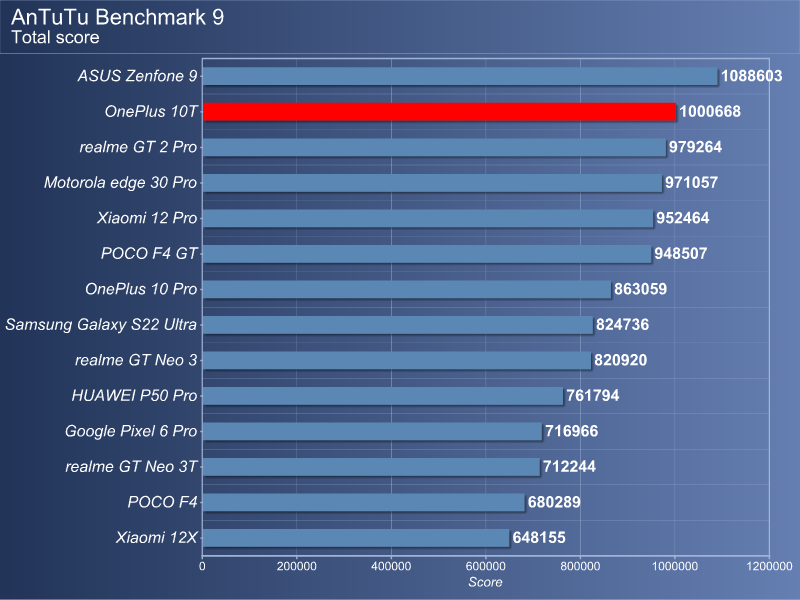Select the 'realme GT Neo 3T' label
Image resolution: width=800 pixels, height=600 pixels.
131,467
